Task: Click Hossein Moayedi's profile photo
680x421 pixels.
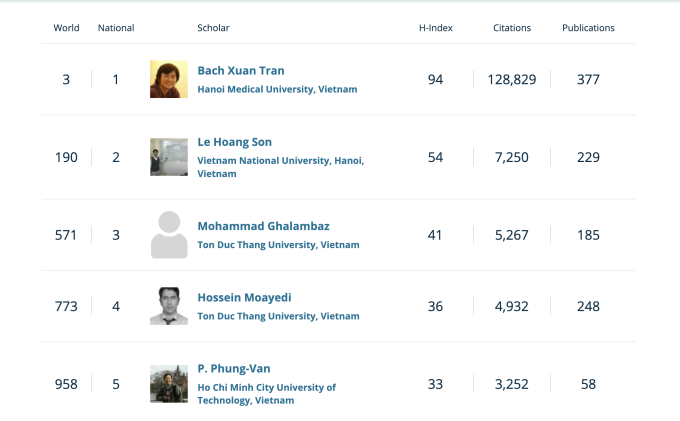Action: coord(168,306)
